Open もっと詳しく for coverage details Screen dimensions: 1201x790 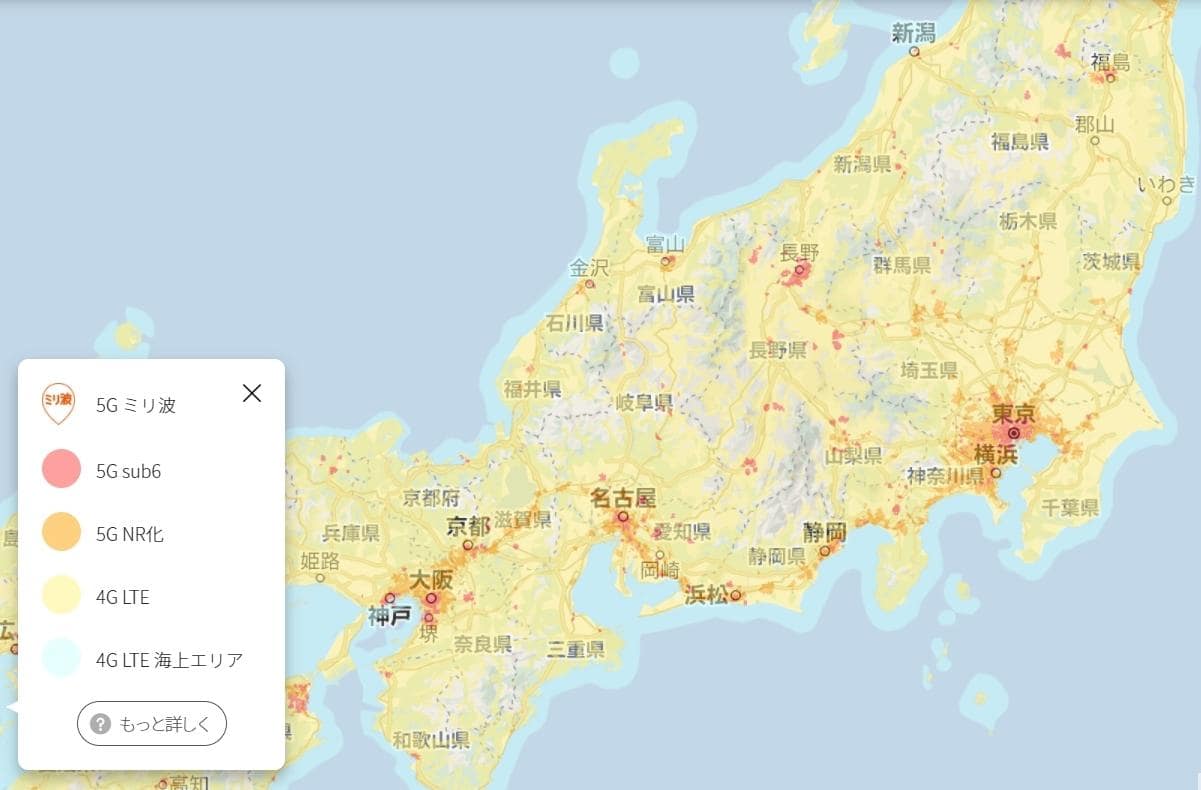pos(151,723)
